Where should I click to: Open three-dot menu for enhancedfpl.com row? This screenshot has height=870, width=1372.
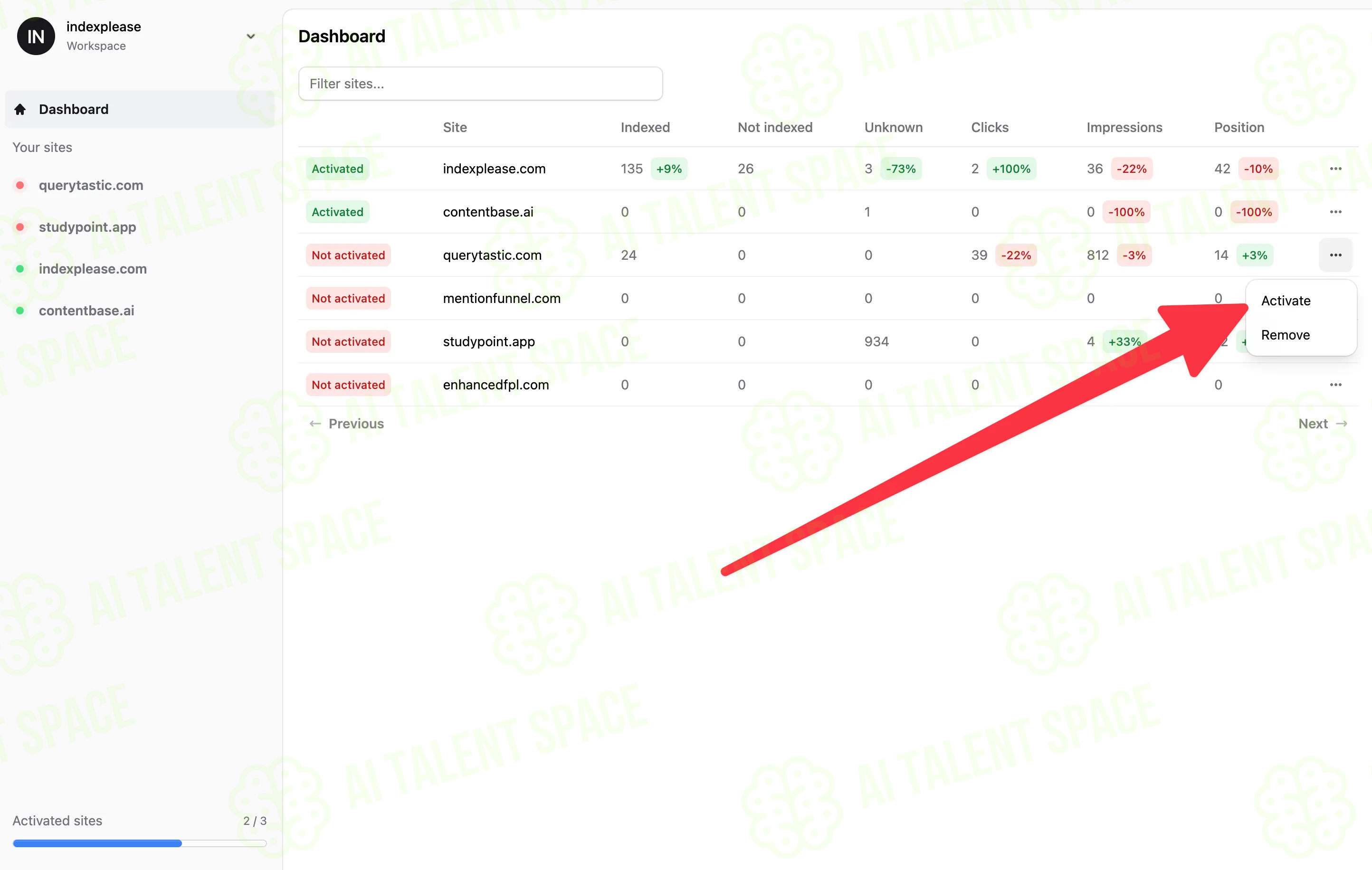point(1335,385)
